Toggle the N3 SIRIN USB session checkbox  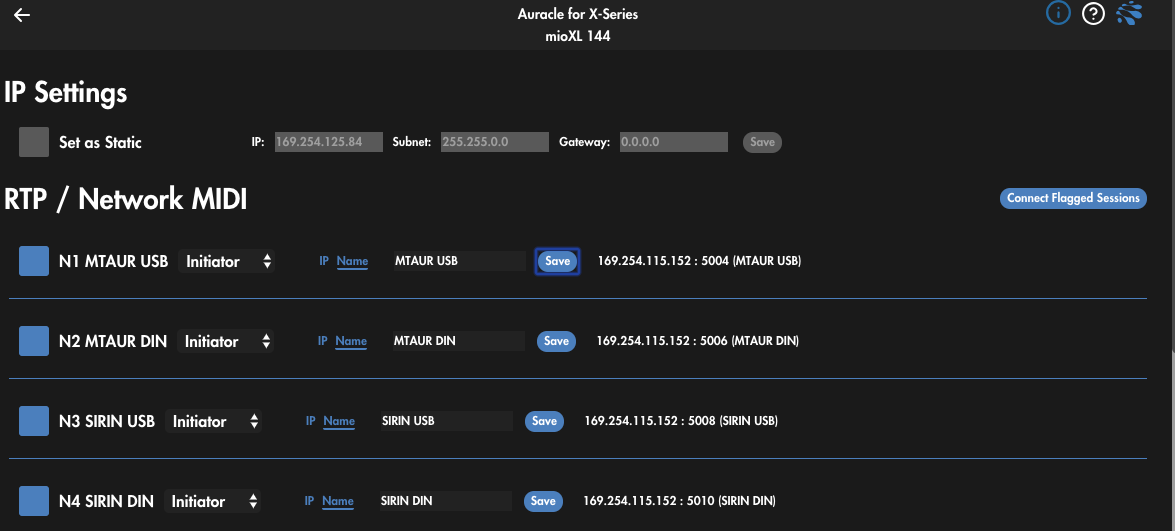point(34,421)
